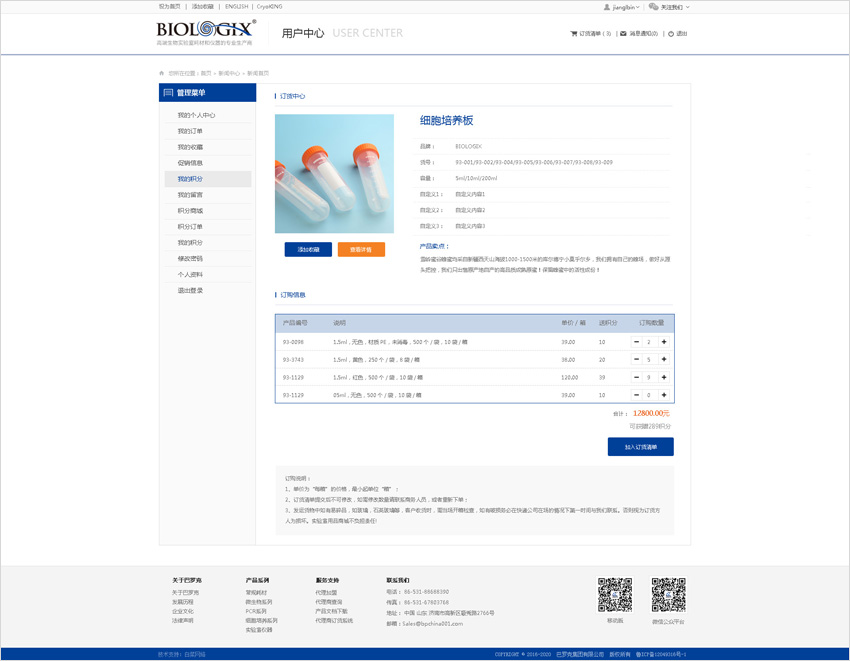Screen dimensions: 850x661
Task: Click the 退出 power icon in header
Action: (x=671, y=34)
